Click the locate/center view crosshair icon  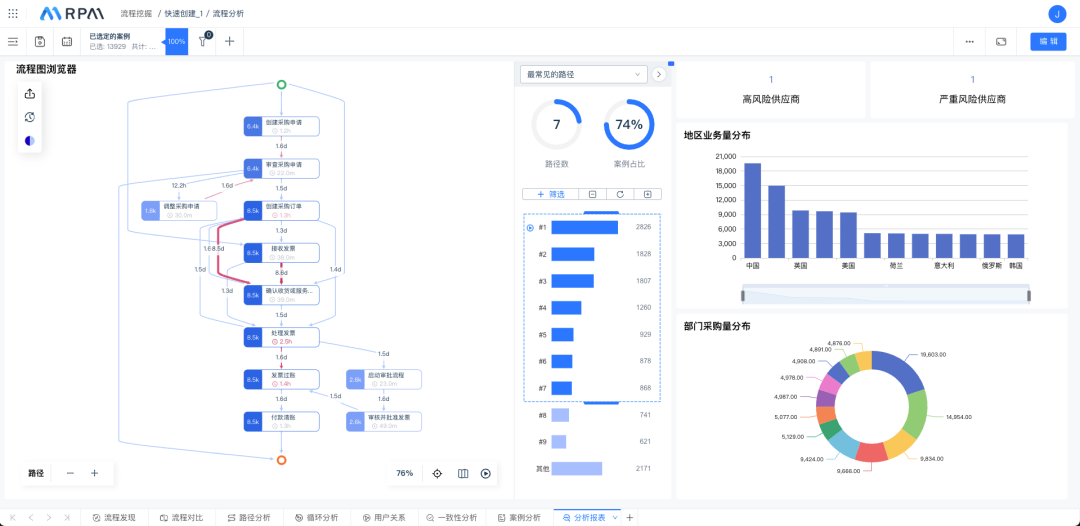437,473
